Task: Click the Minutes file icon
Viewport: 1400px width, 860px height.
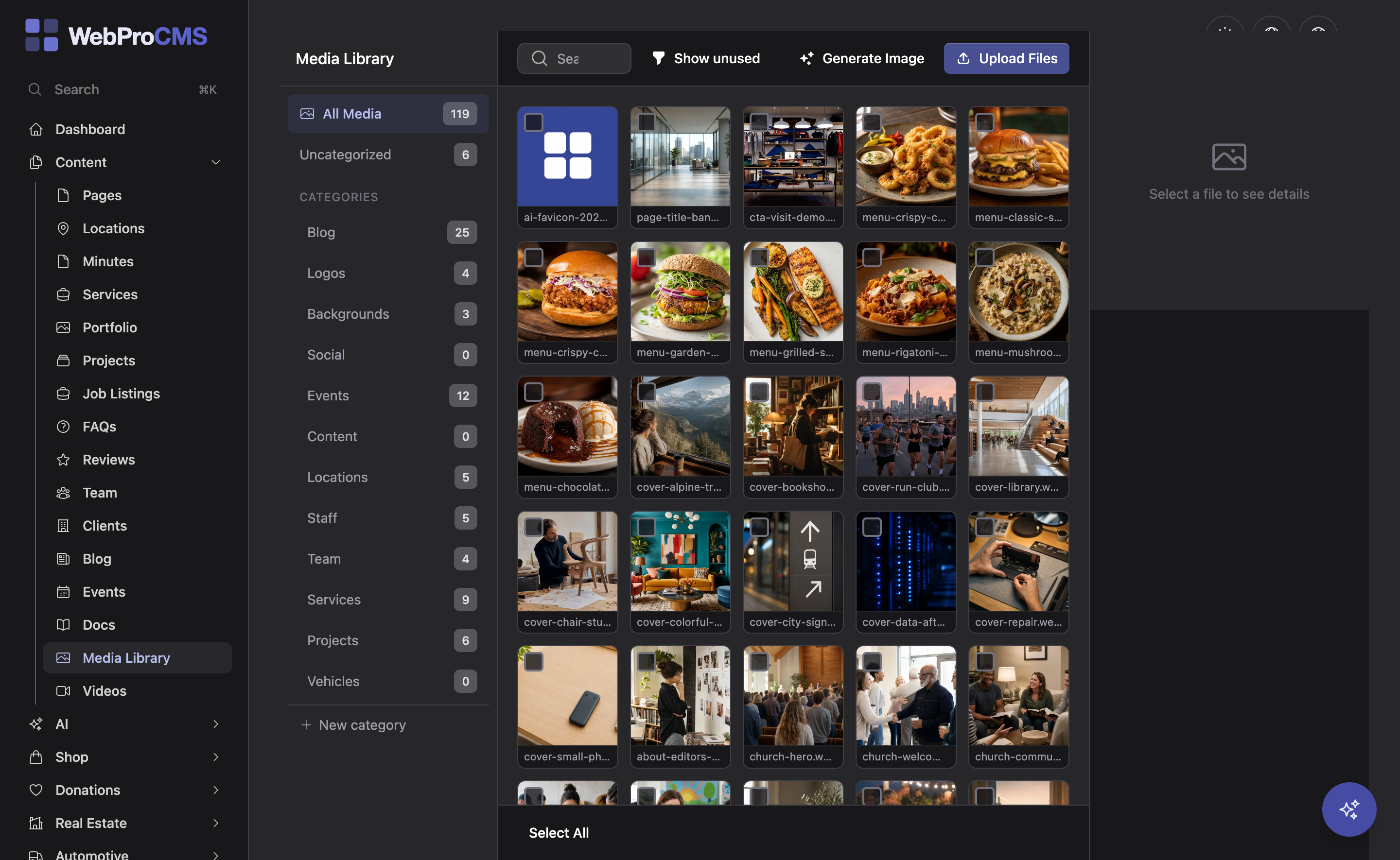Action: click(x=63, y=261)
